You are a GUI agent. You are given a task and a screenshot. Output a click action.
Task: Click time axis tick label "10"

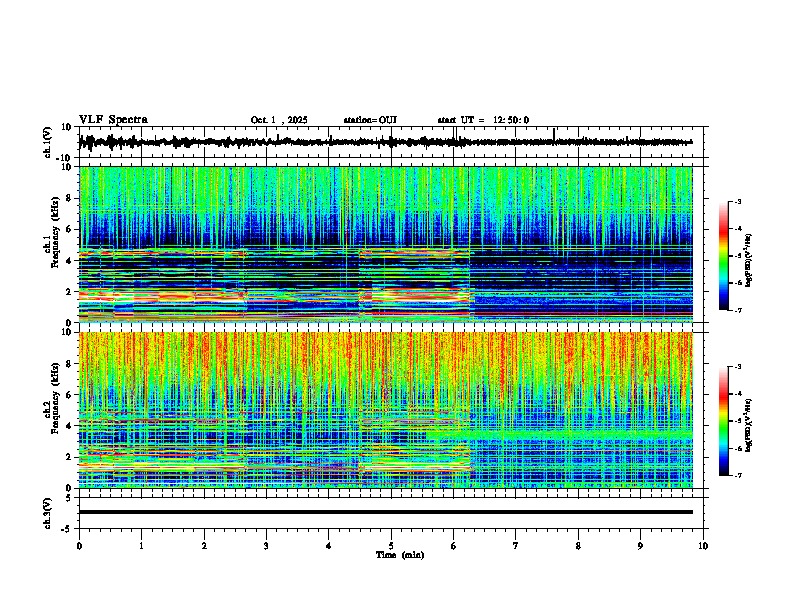(x=703, y=546)
